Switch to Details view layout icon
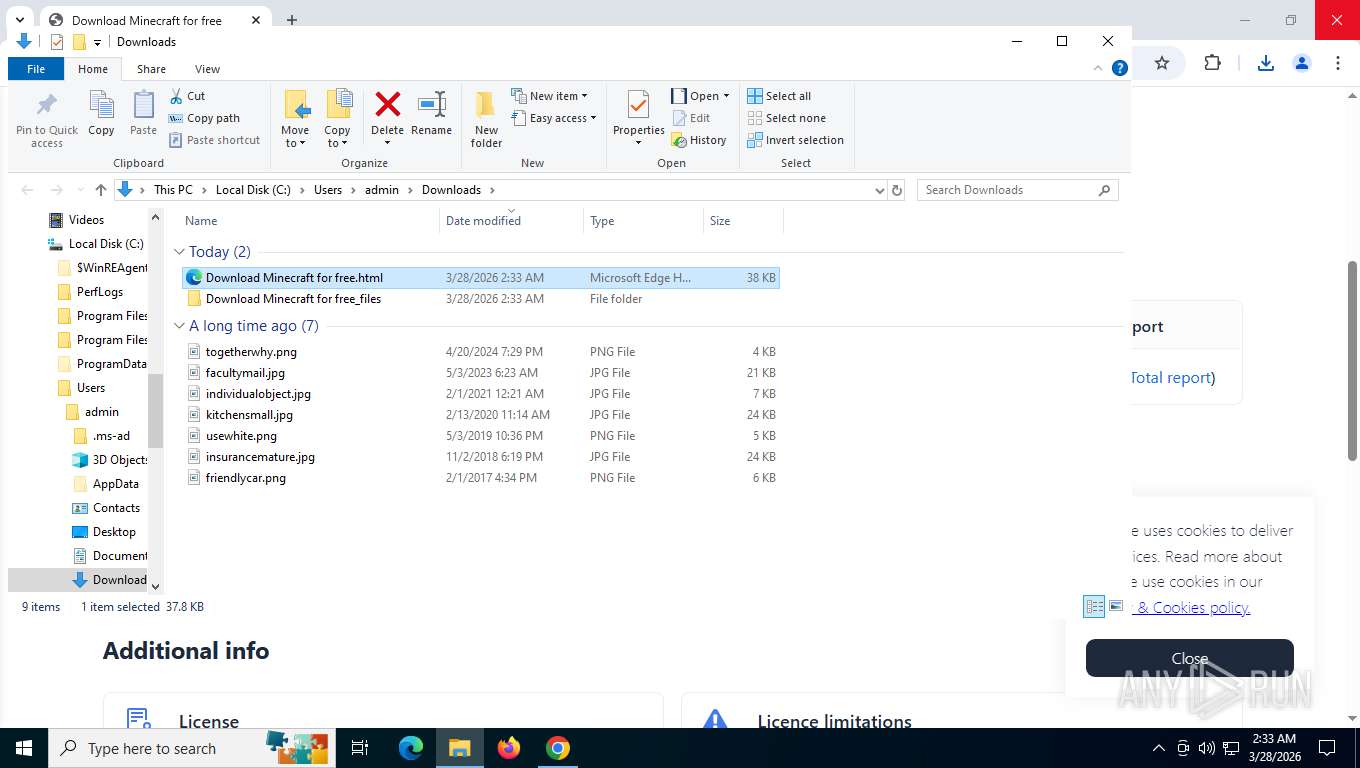Viewport: 1360px width, 768px height. click(1094, 606)
